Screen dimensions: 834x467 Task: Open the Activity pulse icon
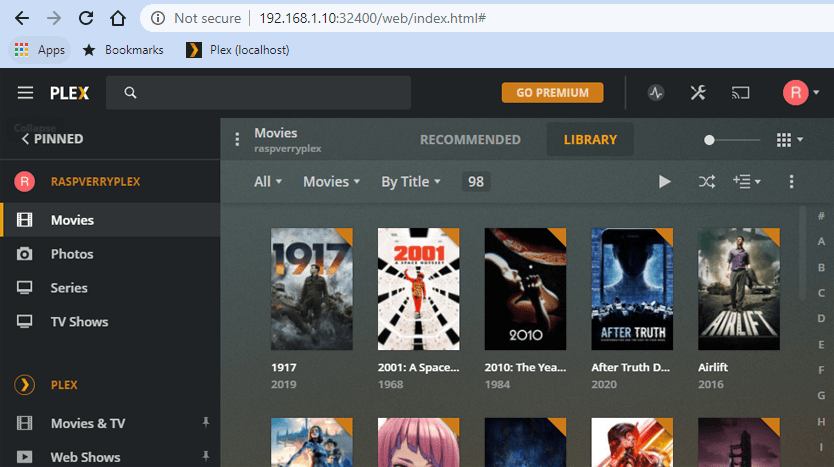pyautogui.click(x=656, y=93)
